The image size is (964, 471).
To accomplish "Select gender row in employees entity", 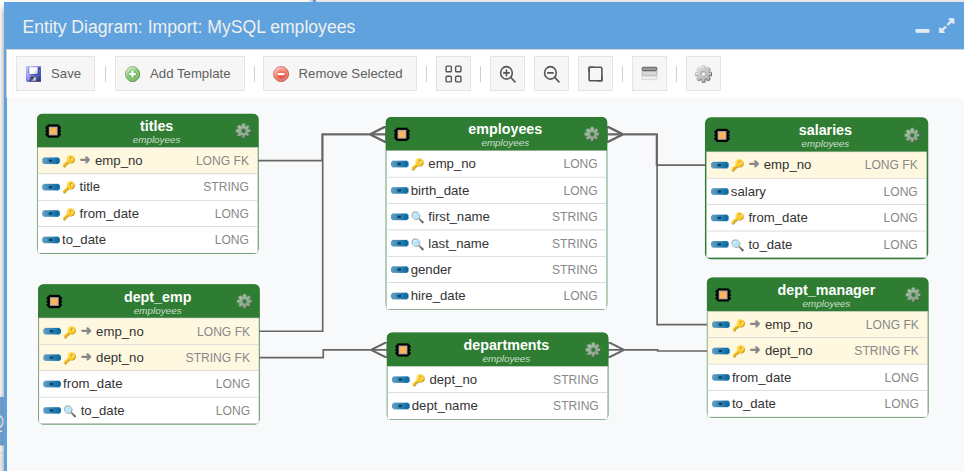I will point(496,270).
